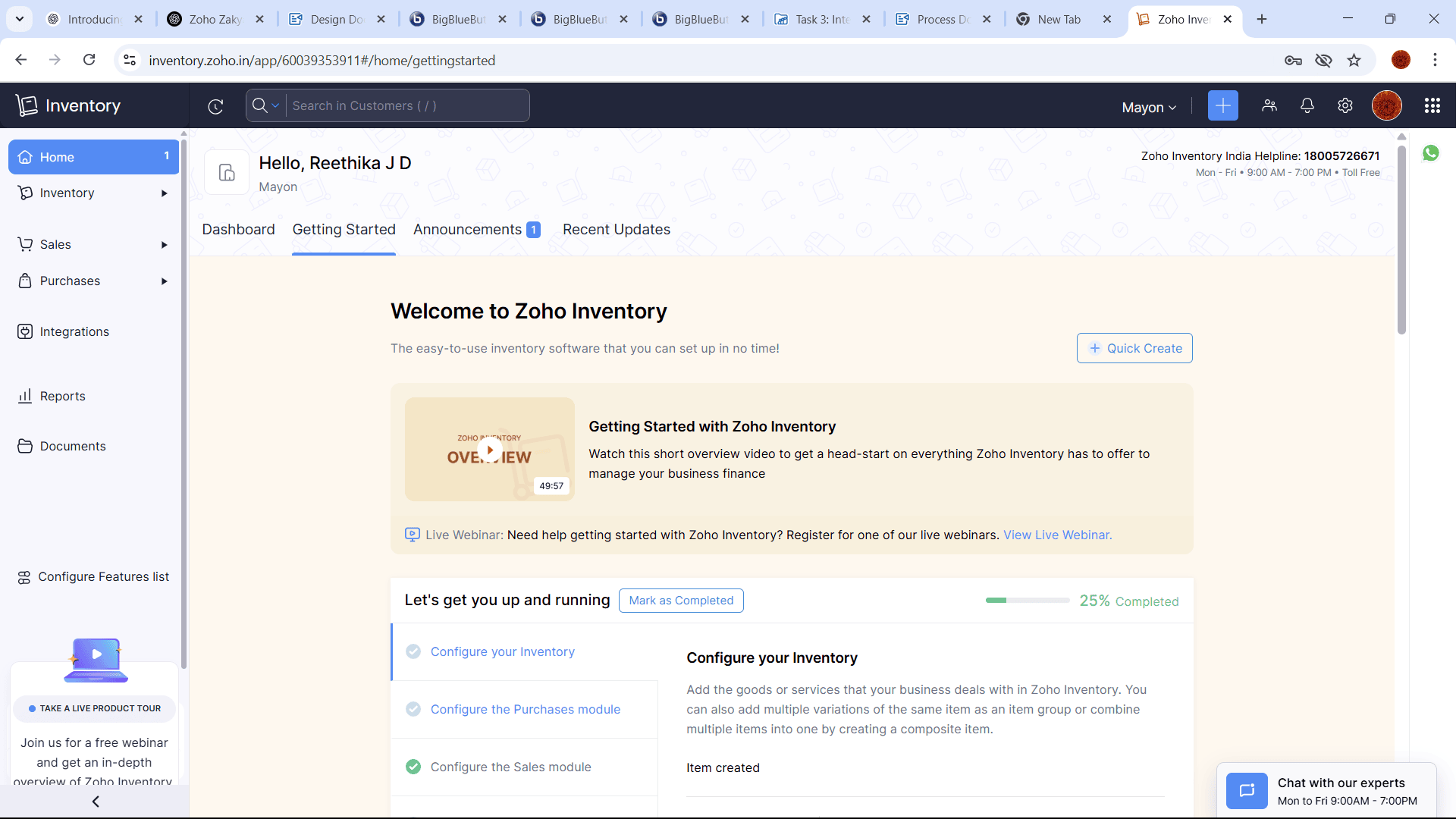This screenshot has width=1456, height=819.
Task: Click the page vertical scrollbar
Action: (x=1401, y=239)
